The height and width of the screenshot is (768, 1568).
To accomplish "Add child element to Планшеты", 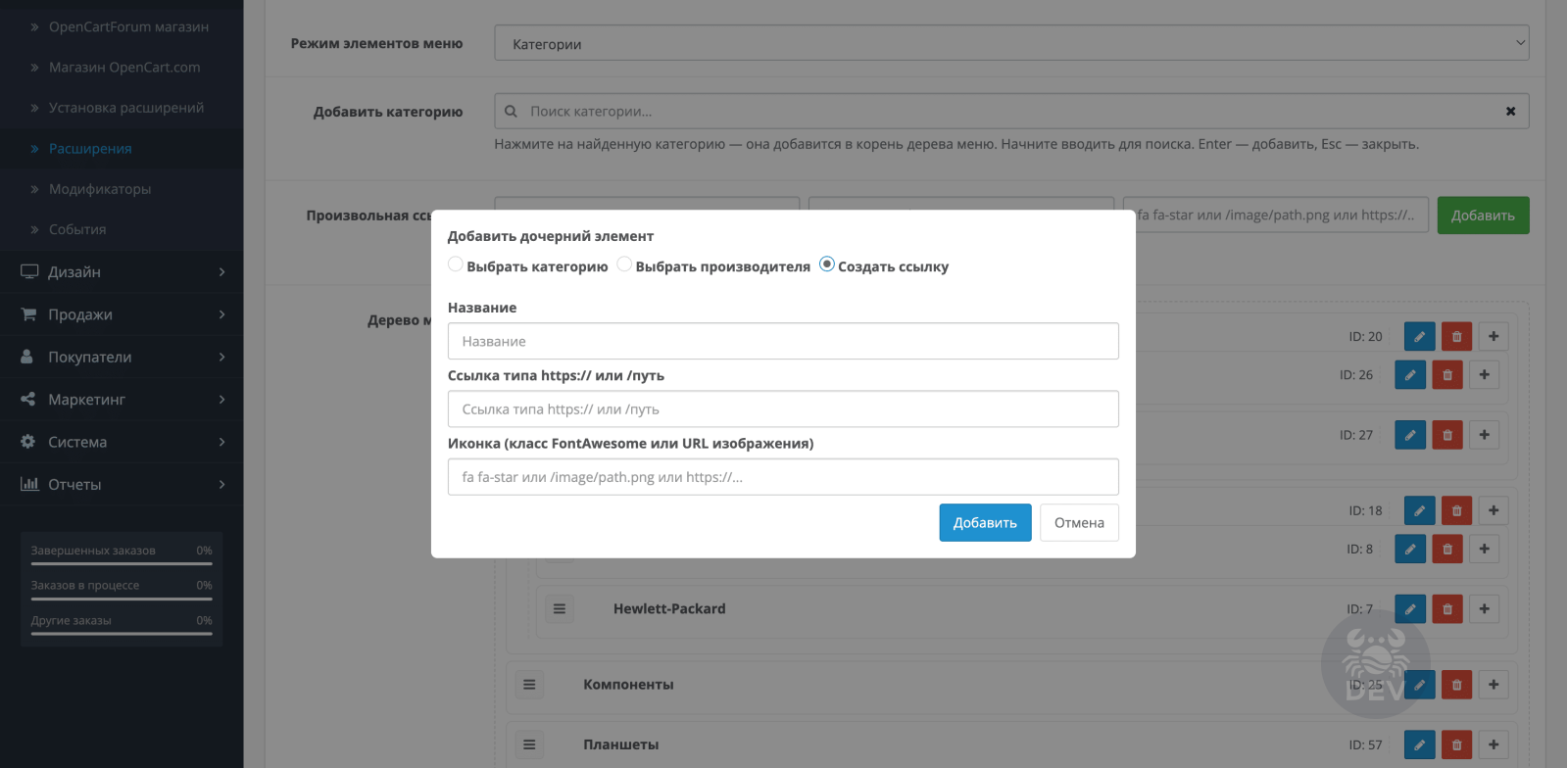I will coord(1494,744).
